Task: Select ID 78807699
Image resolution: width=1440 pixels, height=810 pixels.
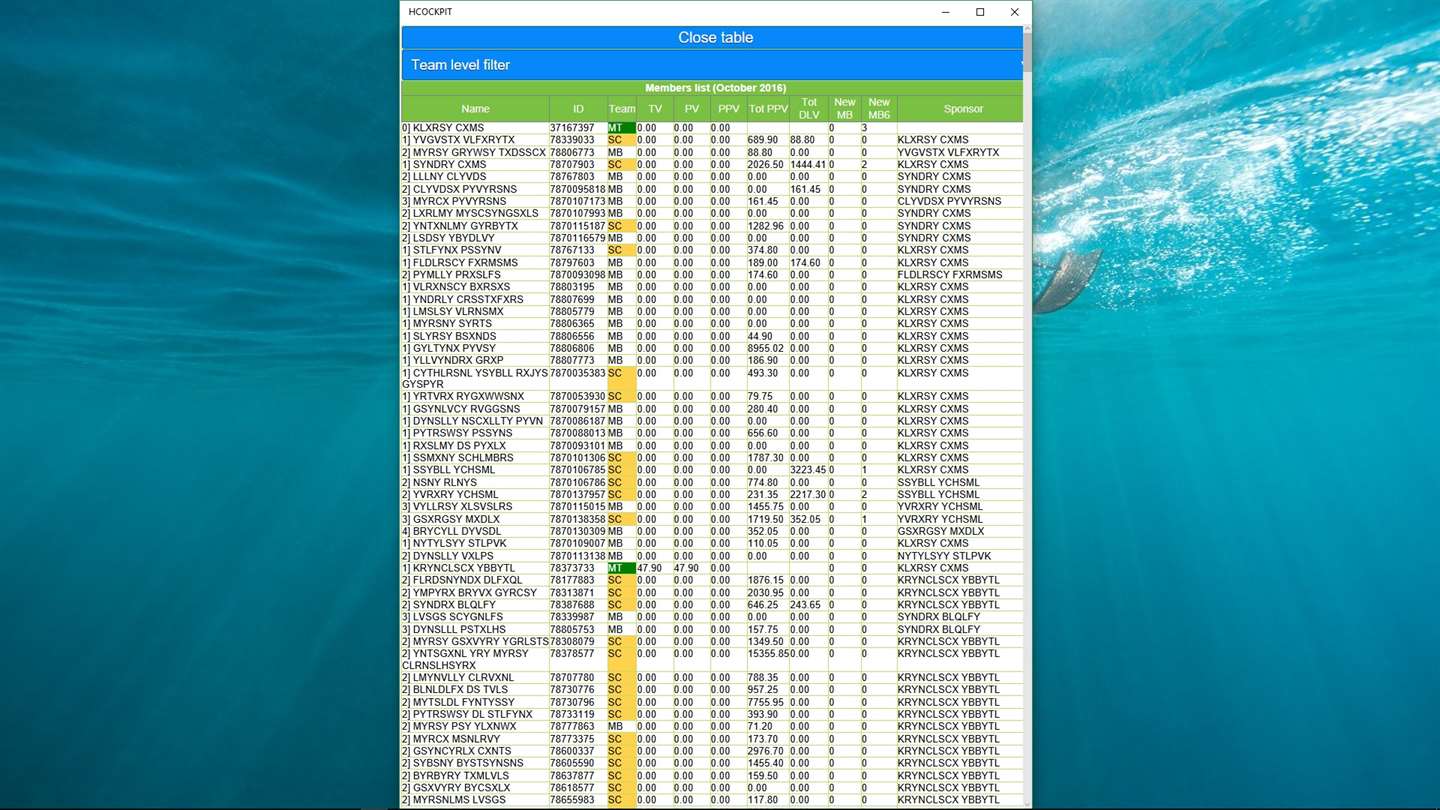Action: pos(572,299)
